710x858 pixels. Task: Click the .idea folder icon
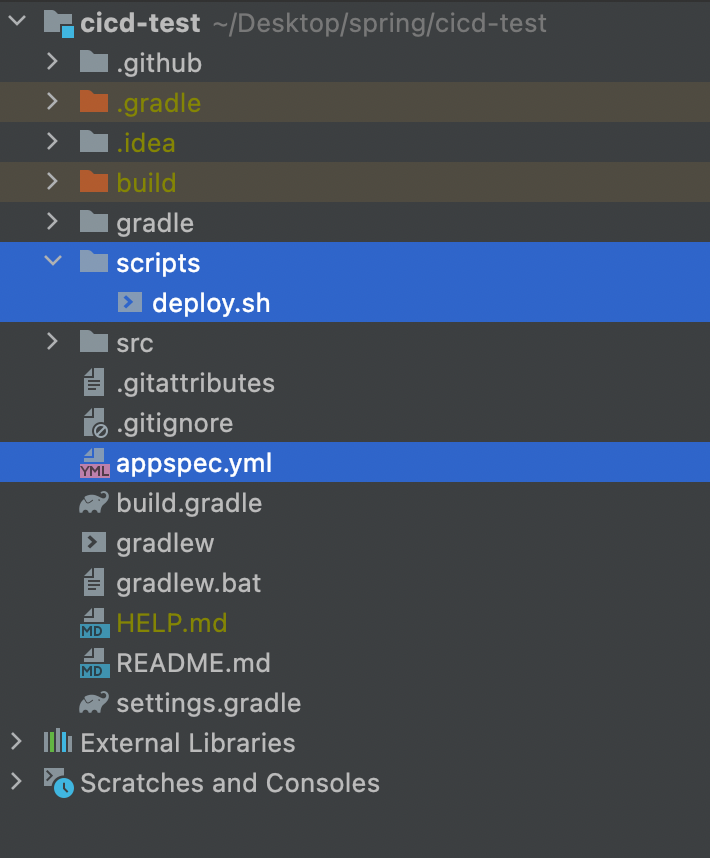94,141
